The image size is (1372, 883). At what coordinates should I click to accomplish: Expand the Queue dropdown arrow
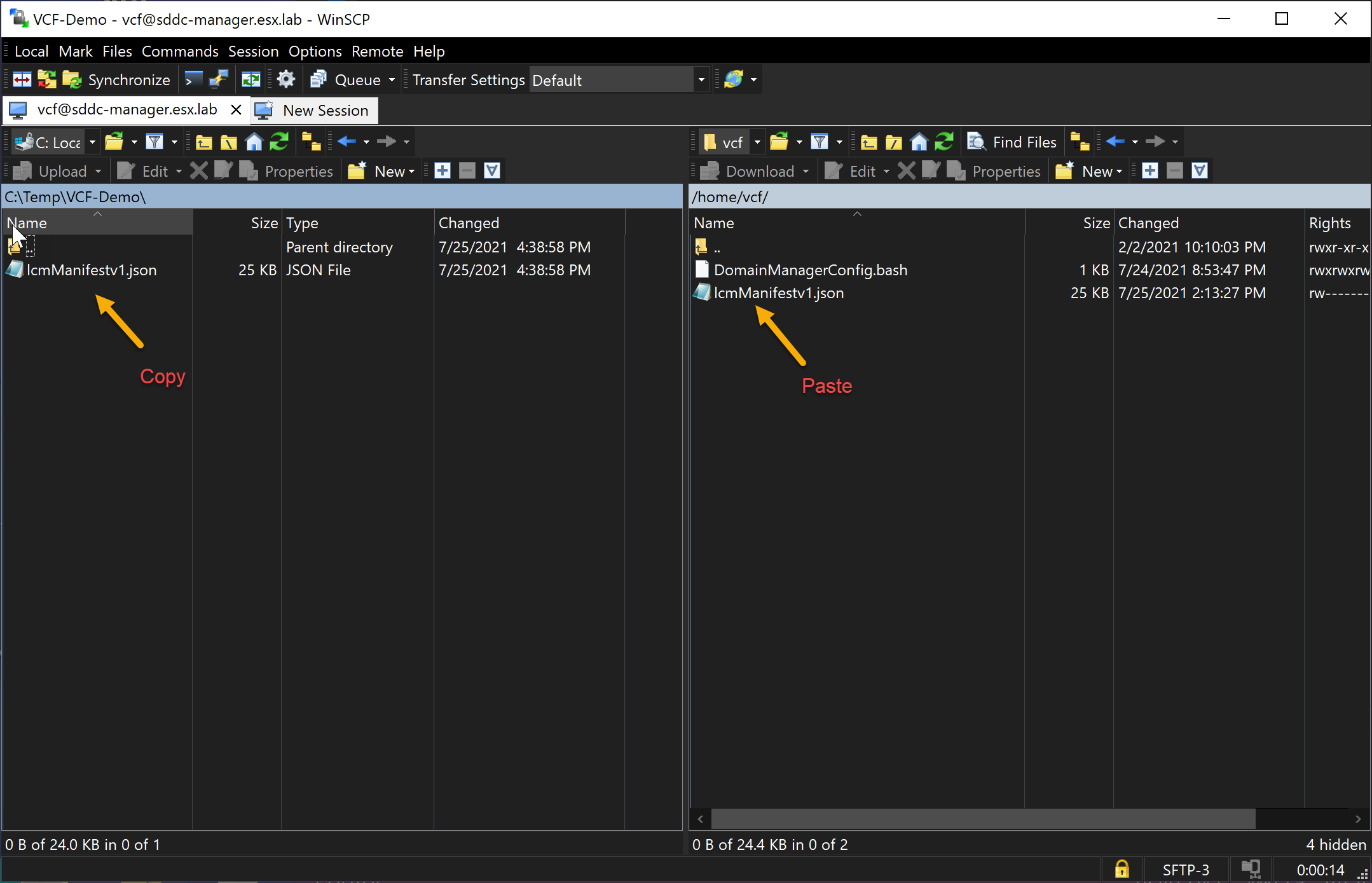point(392,79)
